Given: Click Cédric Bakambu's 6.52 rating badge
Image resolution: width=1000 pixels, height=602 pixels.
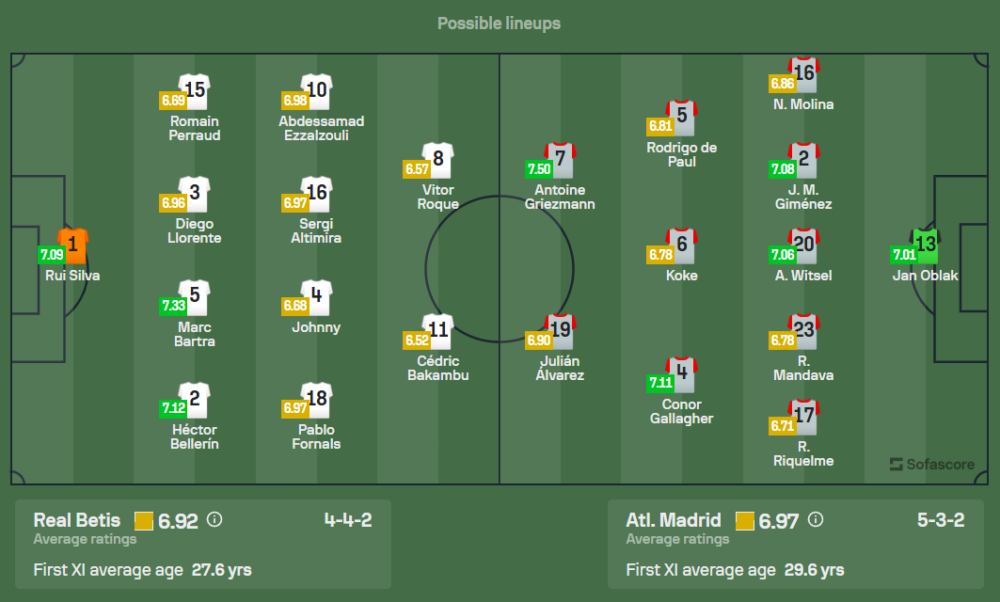Looking at the screenshot, I should tap(417, 340).
